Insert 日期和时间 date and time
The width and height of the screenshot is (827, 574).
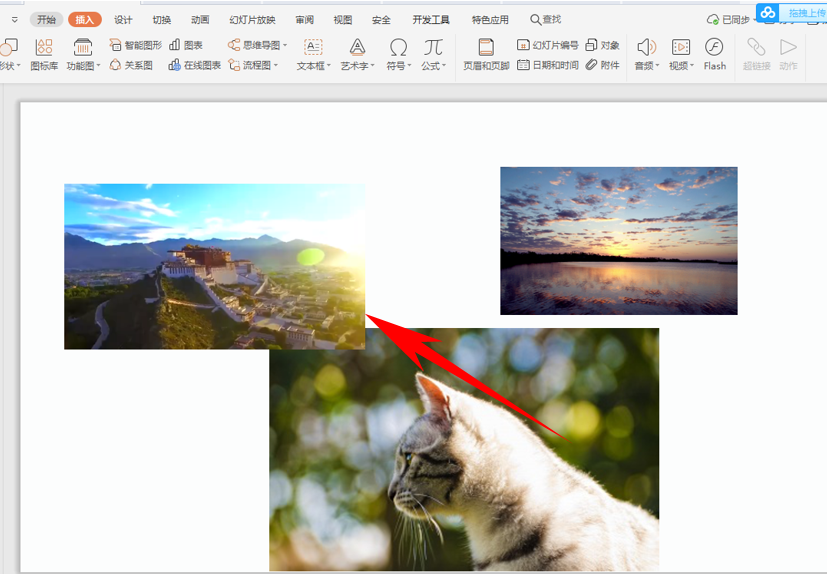pos(547,65)
